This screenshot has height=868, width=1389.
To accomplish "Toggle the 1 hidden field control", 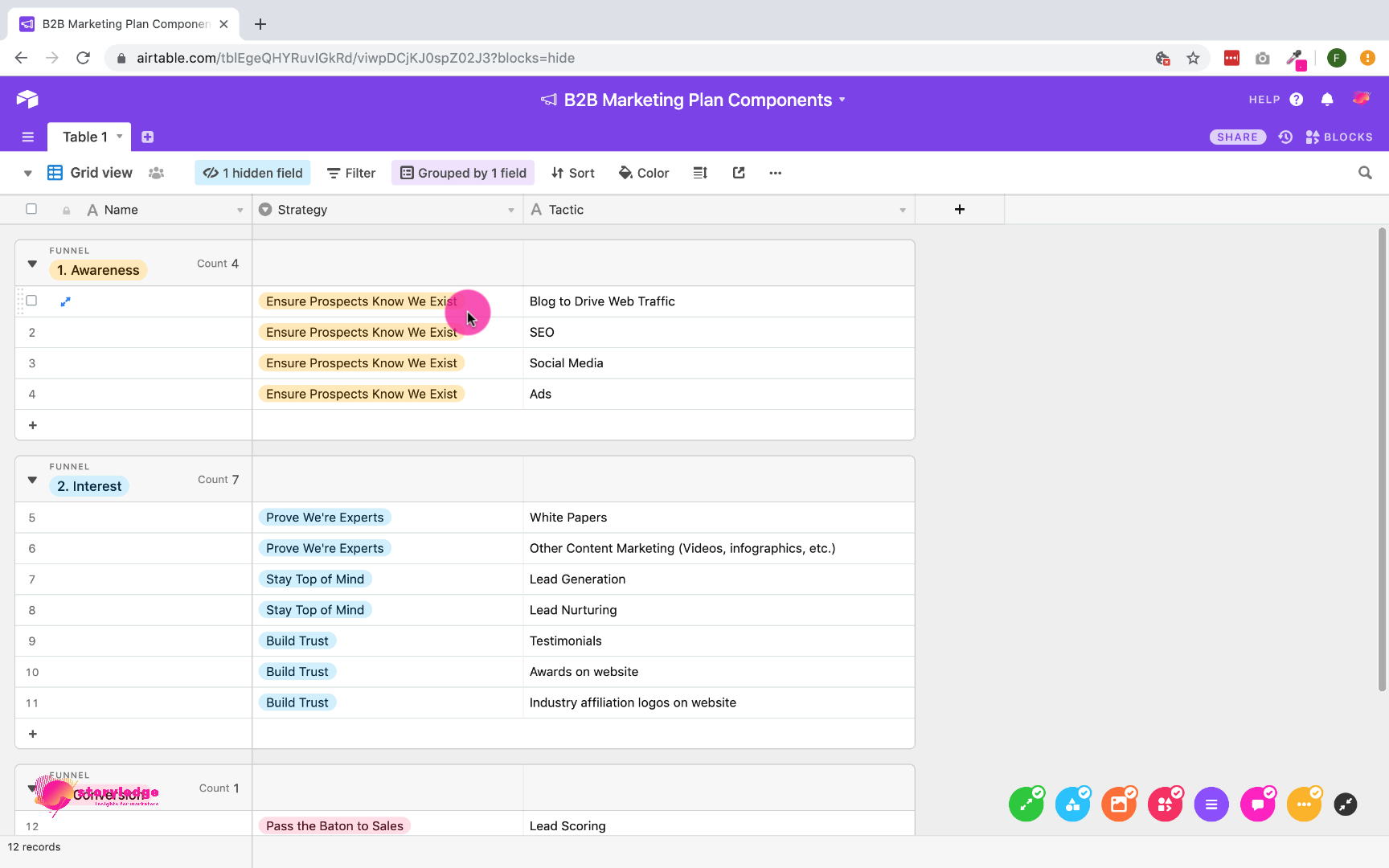I will tap(252, 173).
